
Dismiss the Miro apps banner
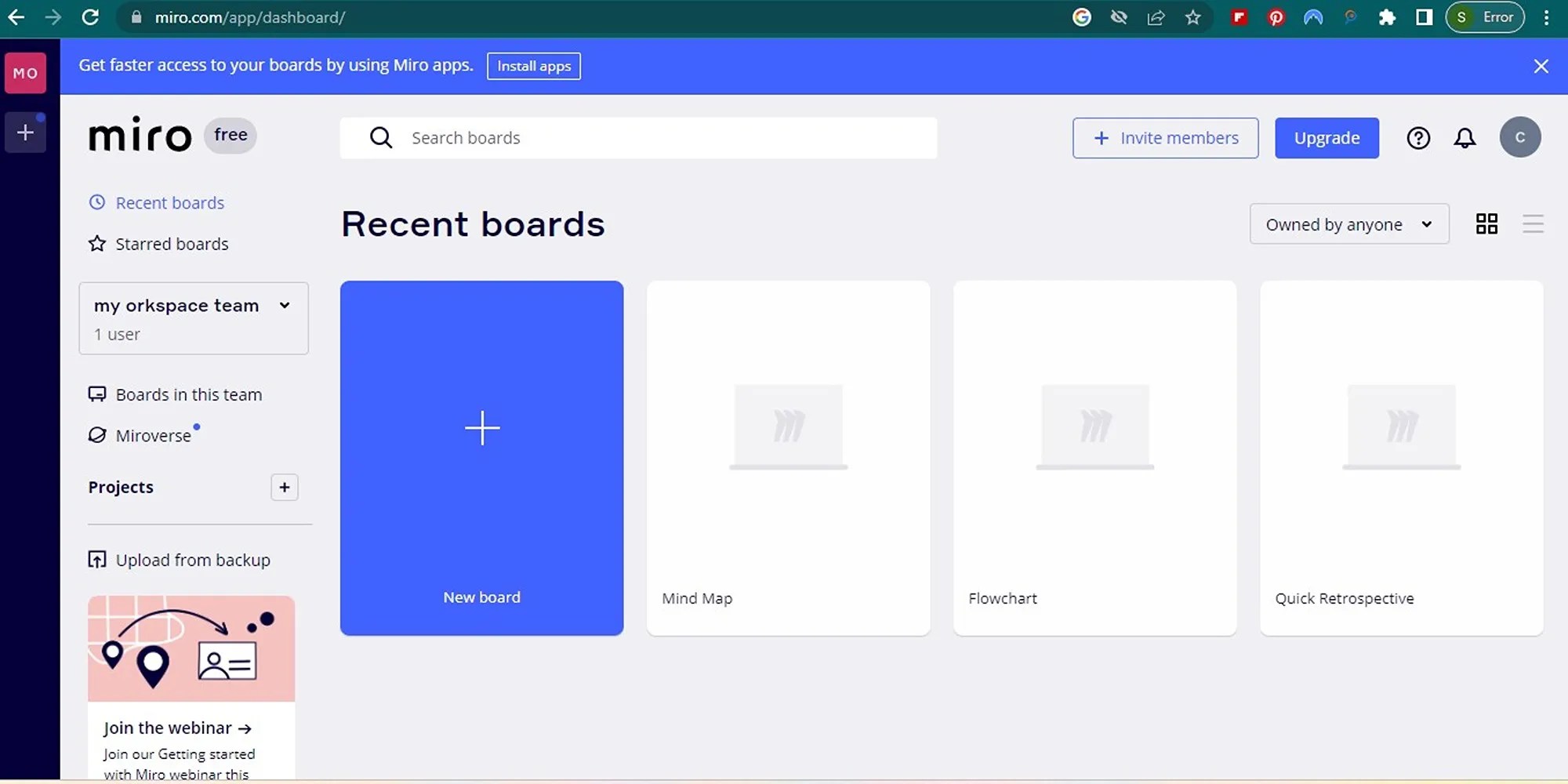1541,67
